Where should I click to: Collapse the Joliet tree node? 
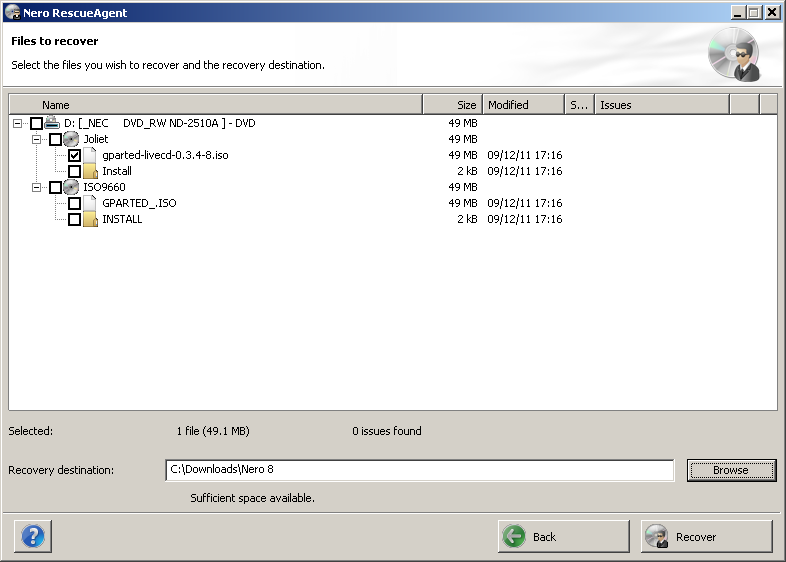37,139
